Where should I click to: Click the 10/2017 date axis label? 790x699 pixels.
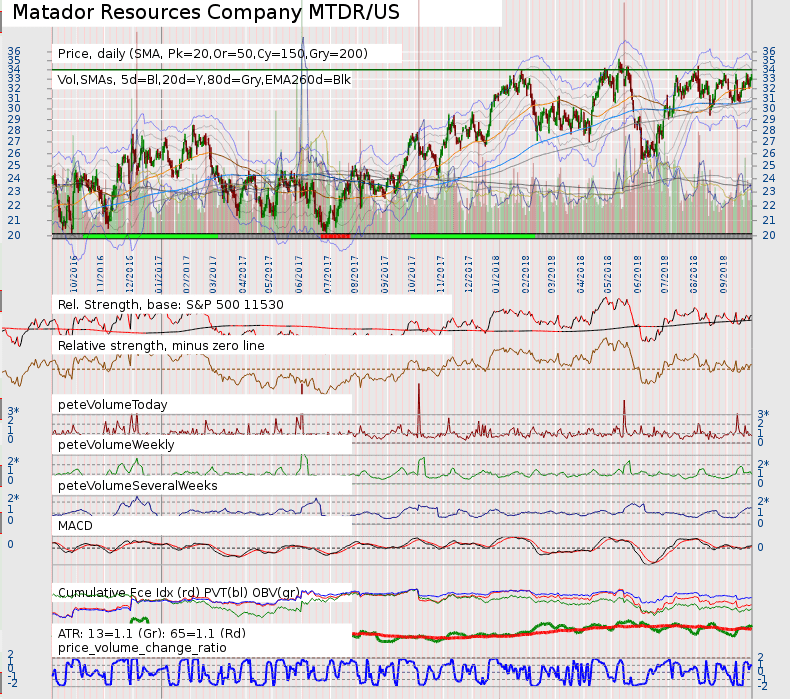click(x=412, y=274)
